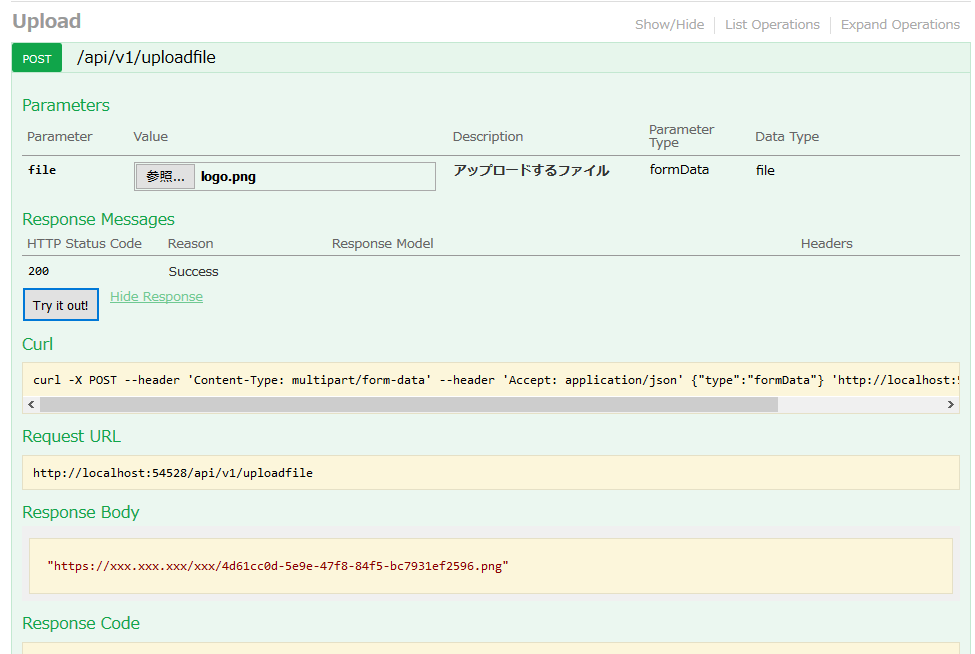
Task: Click the Data Type column header
Action: tap(787, 137)
